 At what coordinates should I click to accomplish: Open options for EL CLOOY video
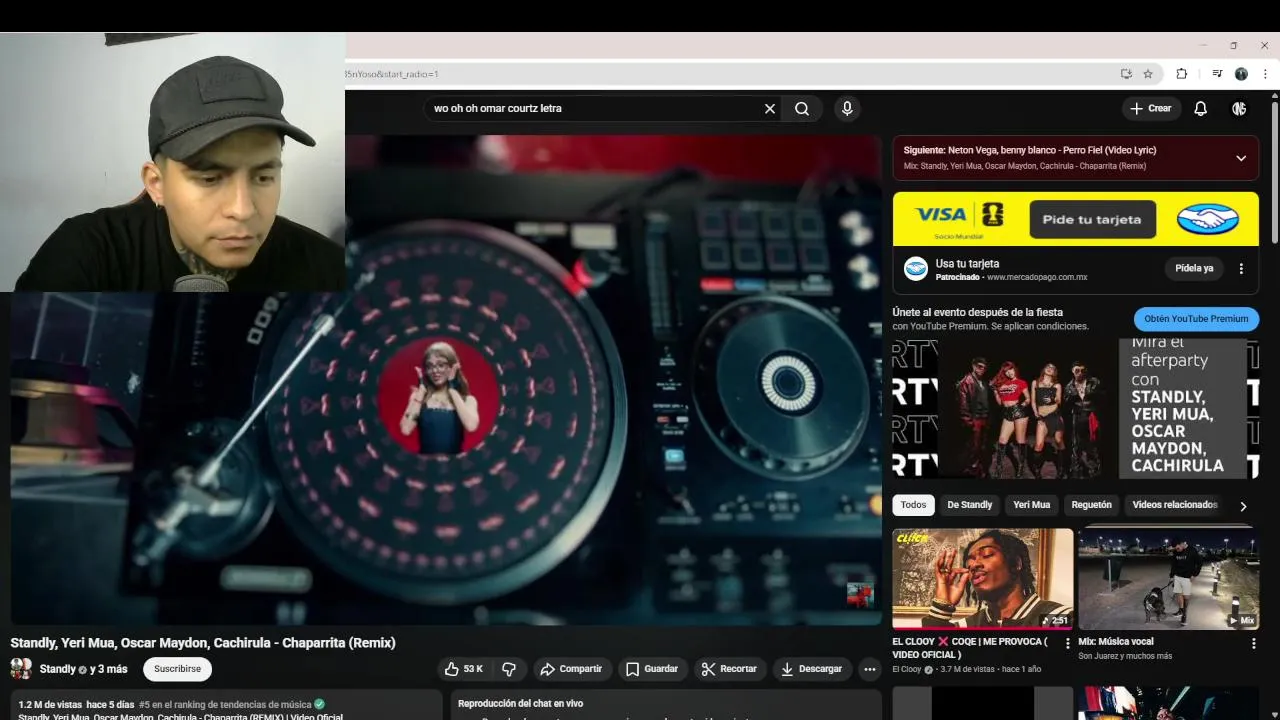(1068, 644)
